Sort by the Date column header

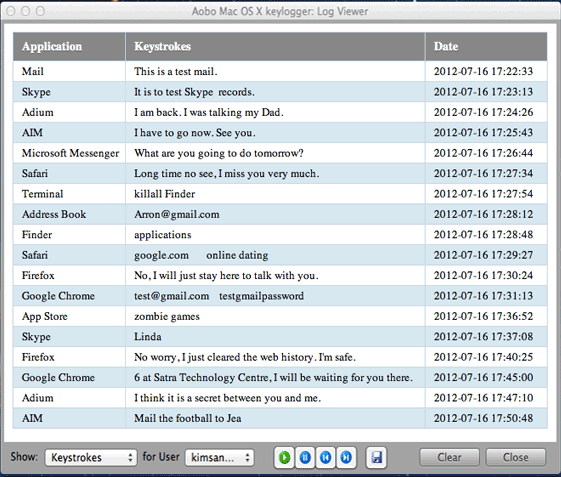pyautogui.click(x=486, y=47)
